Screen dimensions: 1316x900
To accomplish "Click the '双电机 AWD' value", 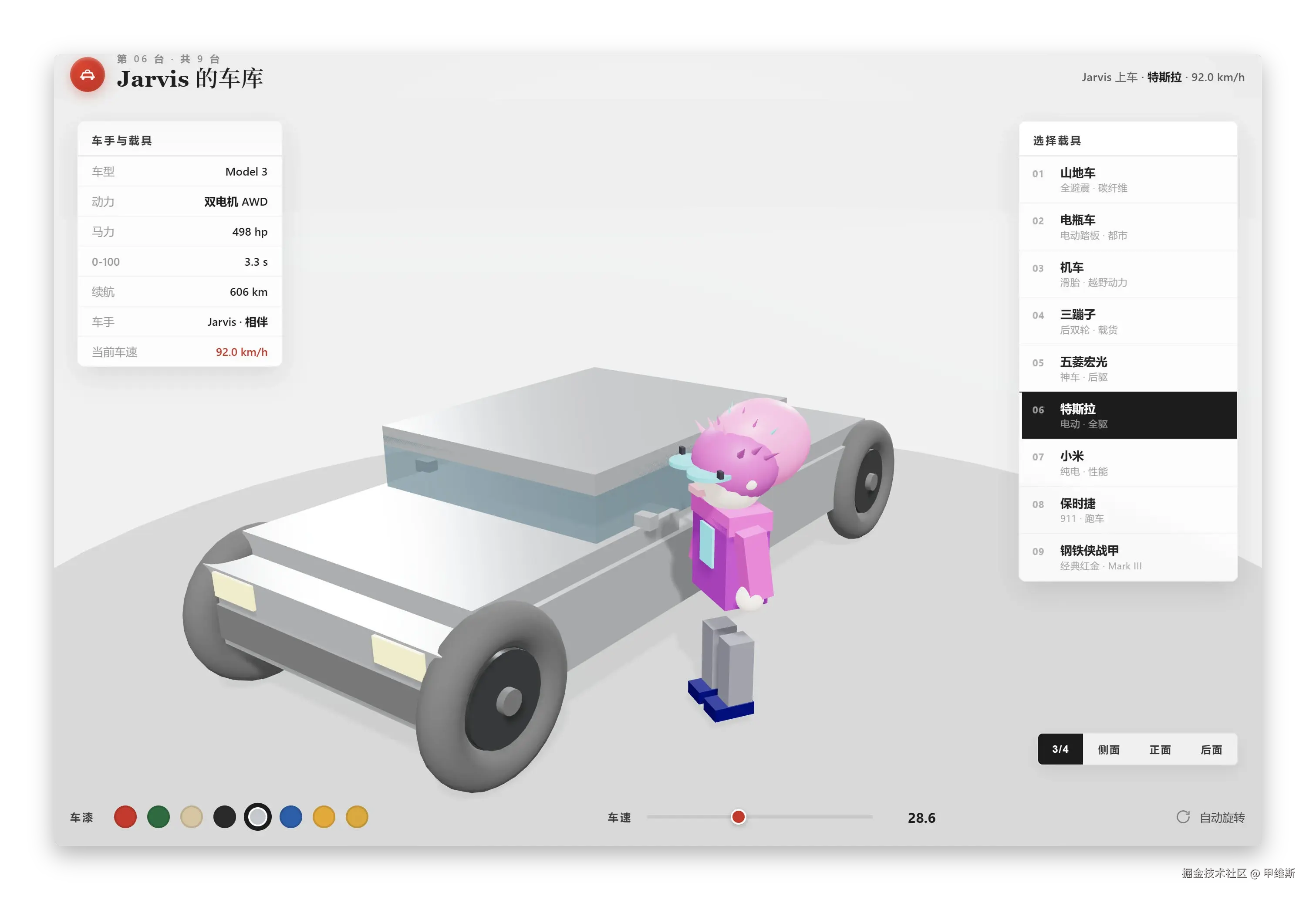I will pyautogui.click(x=236, y=202).
